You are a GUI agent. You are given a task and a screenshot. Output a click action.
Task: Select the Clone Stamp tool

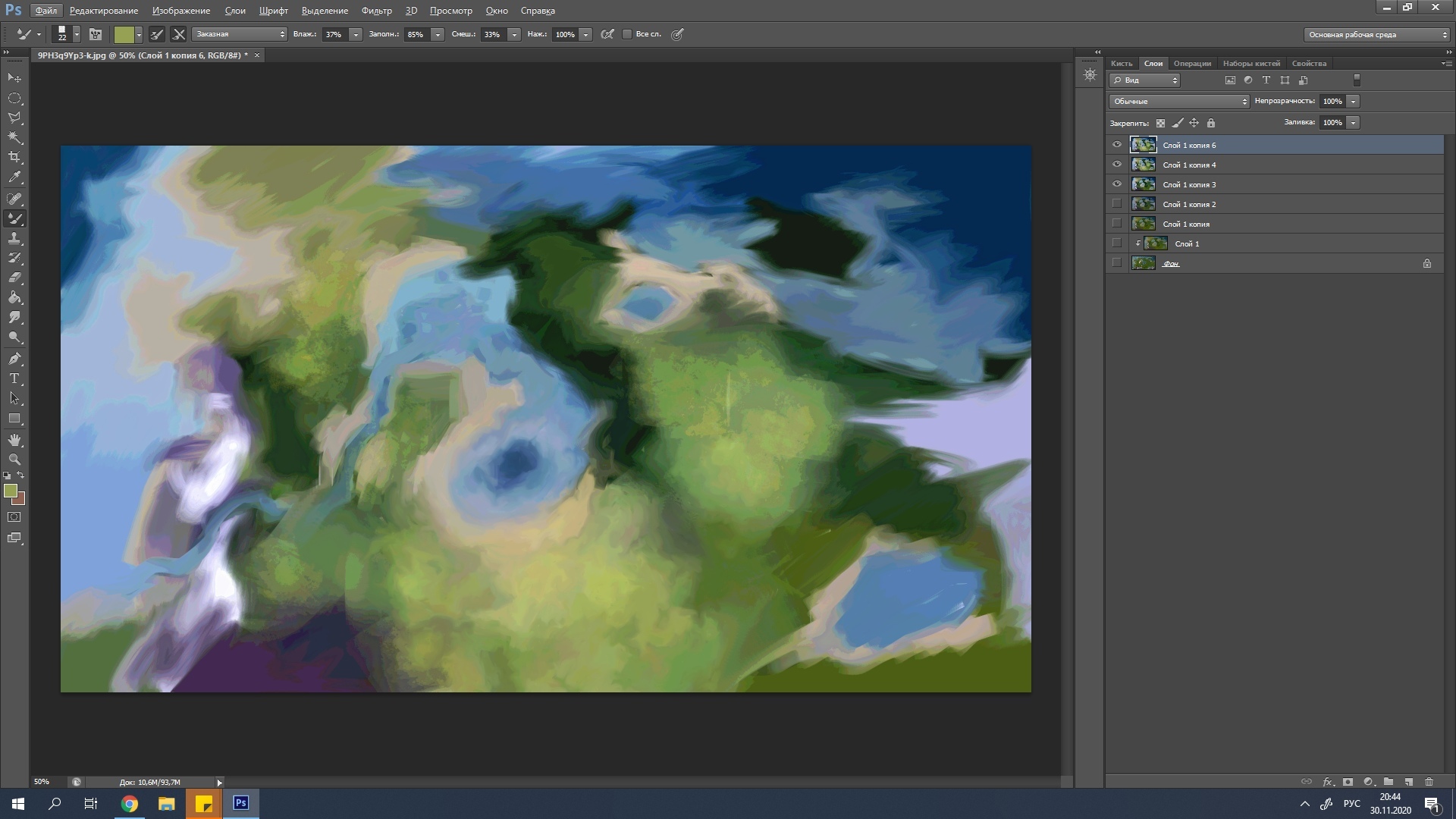click(14, 238)
